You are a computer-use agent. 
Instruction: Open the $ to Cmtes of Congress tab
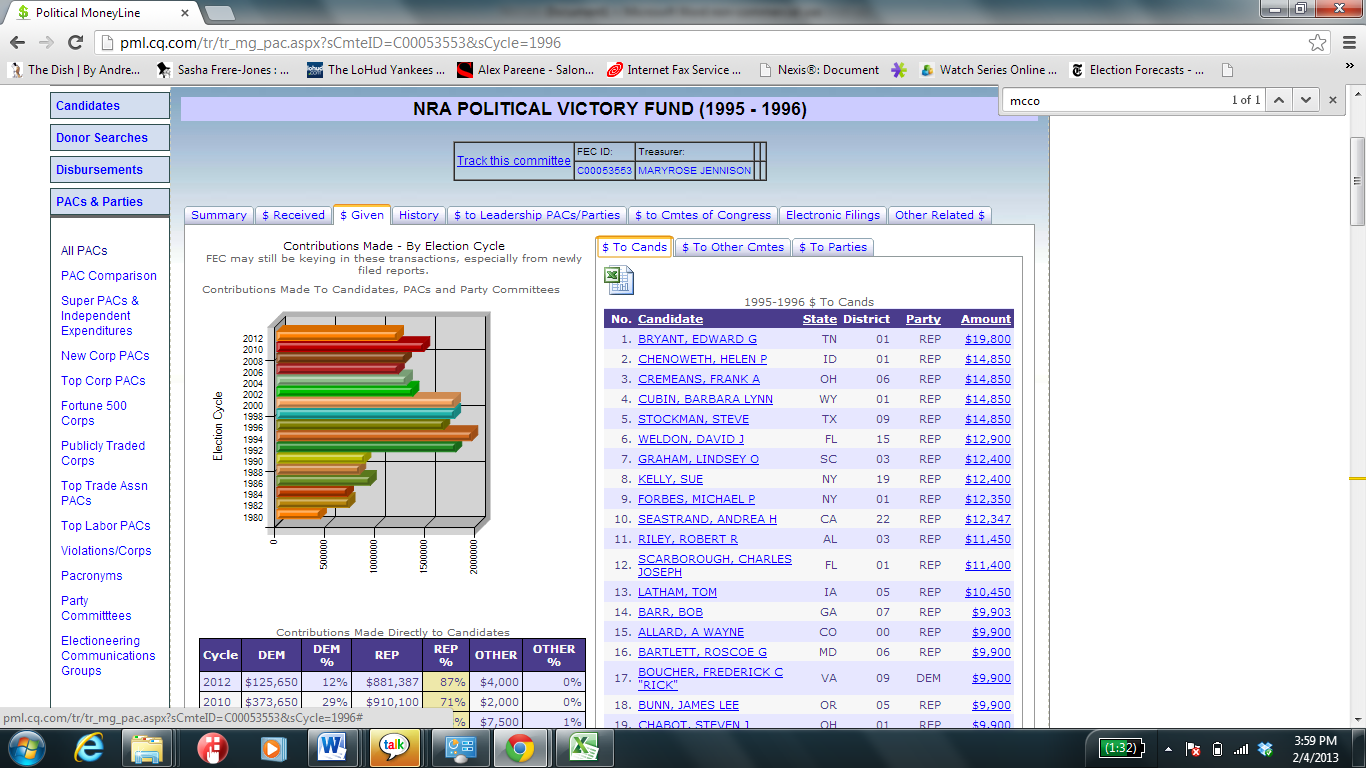pyautogui.click(x=703, y=215)
